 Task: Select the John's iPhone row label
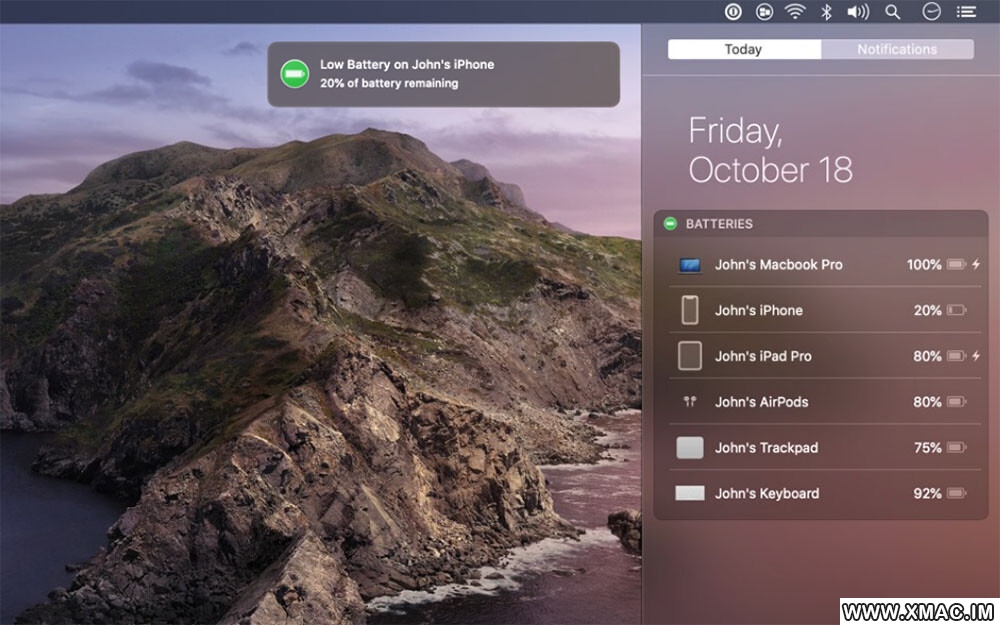coord(759,311)
